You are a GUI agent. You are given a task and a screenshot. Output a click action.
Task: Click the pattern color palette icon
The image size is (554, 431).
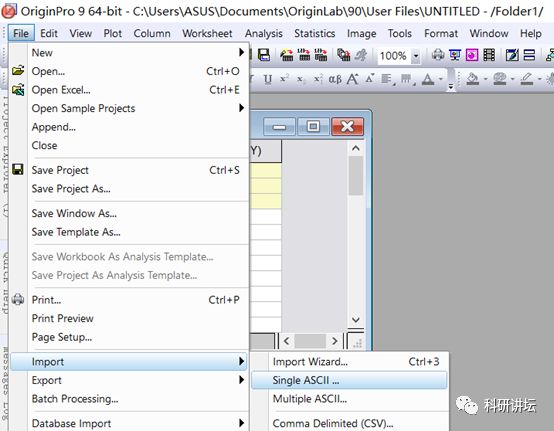click(x=500, y=78)
